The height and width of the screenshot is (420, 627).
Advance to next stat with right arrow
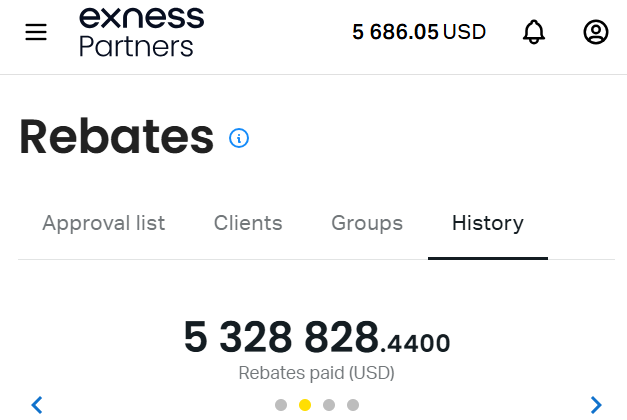click(x=596, y=405)
